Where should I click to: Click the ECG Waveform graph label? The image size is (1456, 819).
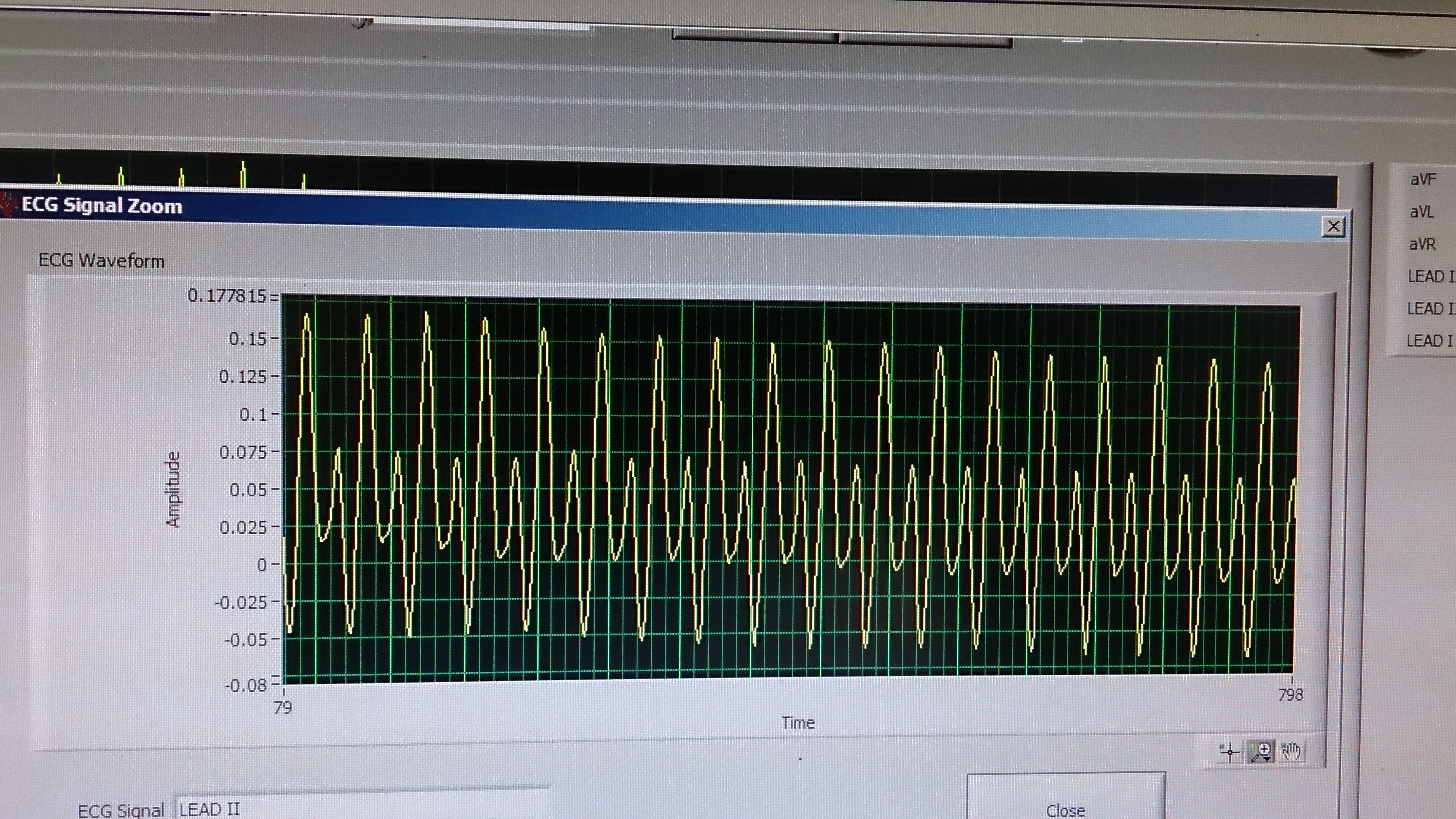click(101, 261)
